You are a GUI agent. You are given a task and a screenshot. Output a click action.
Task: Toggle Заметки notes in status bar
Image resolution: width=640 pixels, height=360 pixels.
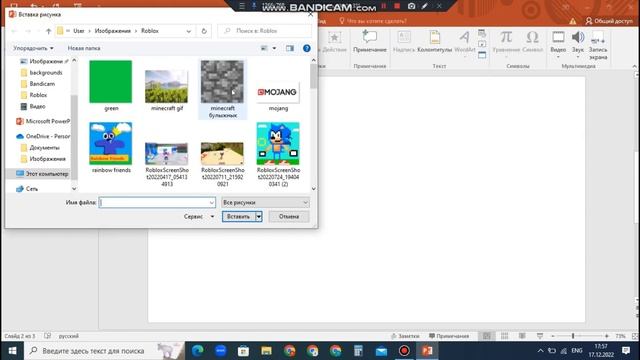point(405,336)
